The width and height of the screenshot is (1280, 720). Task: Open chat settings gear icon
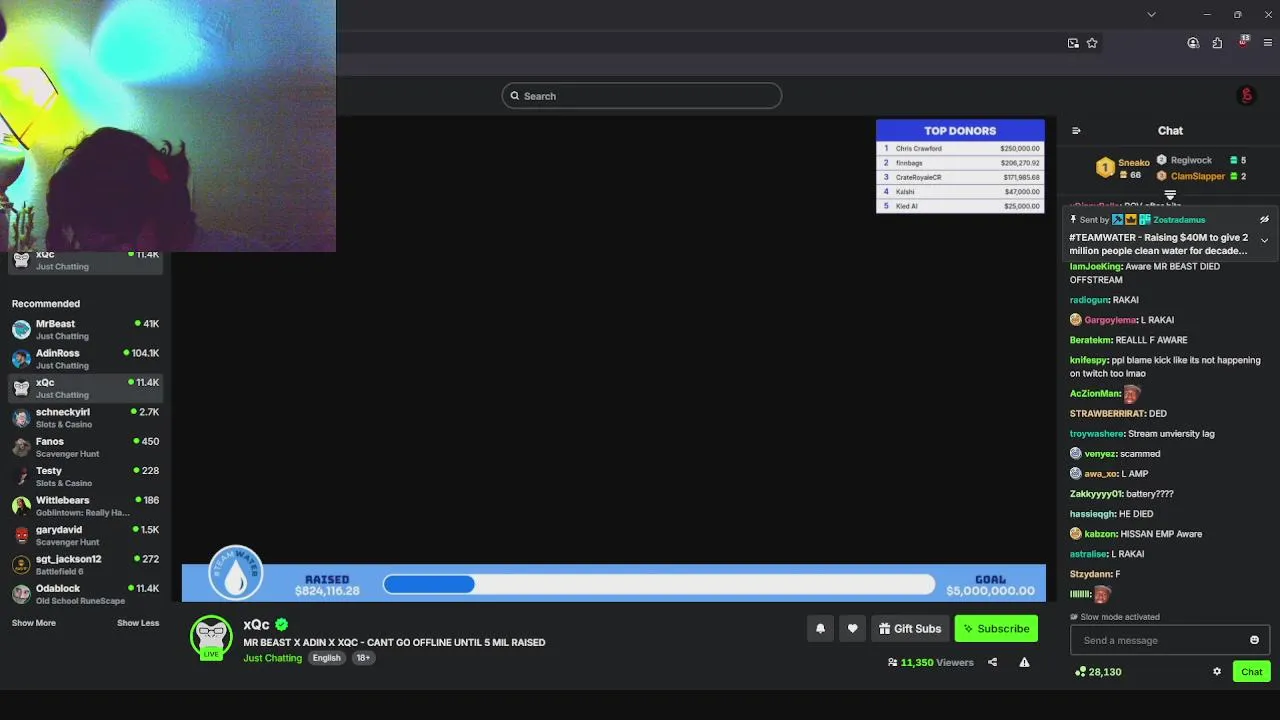click(1217, 671)
